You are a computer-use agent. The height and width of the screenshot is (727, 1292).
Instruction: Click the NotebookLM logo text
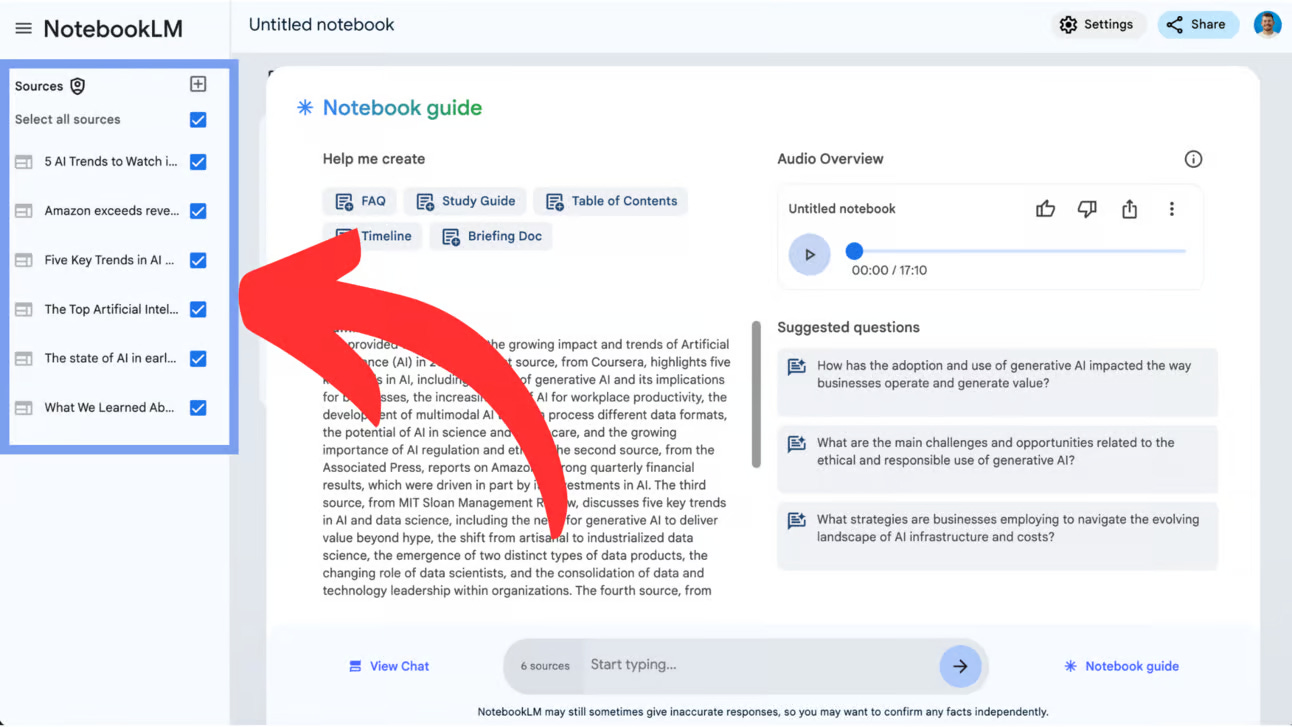click(113, 28)
